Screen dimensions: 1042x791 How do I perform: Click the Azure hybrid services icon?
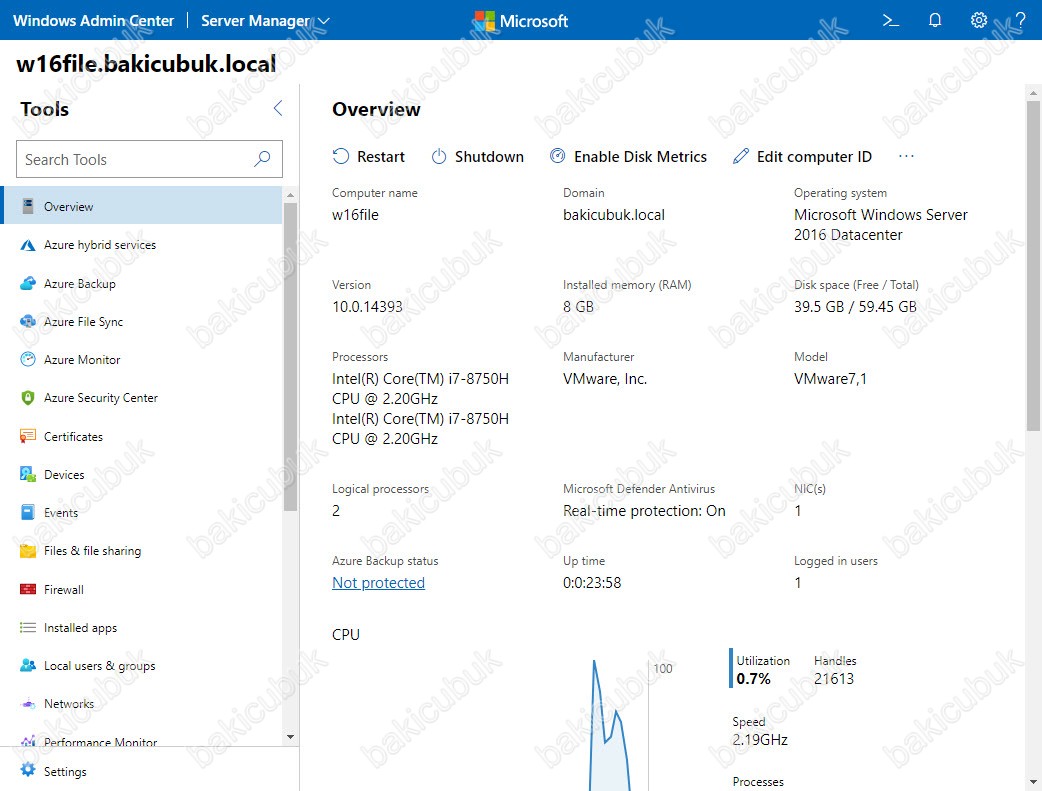click(x=28, y=245)
